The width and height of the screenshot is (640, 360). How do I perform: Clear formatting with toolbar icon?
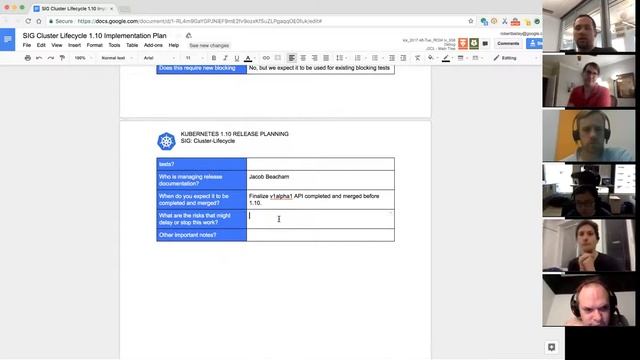(x=417, y=58)
